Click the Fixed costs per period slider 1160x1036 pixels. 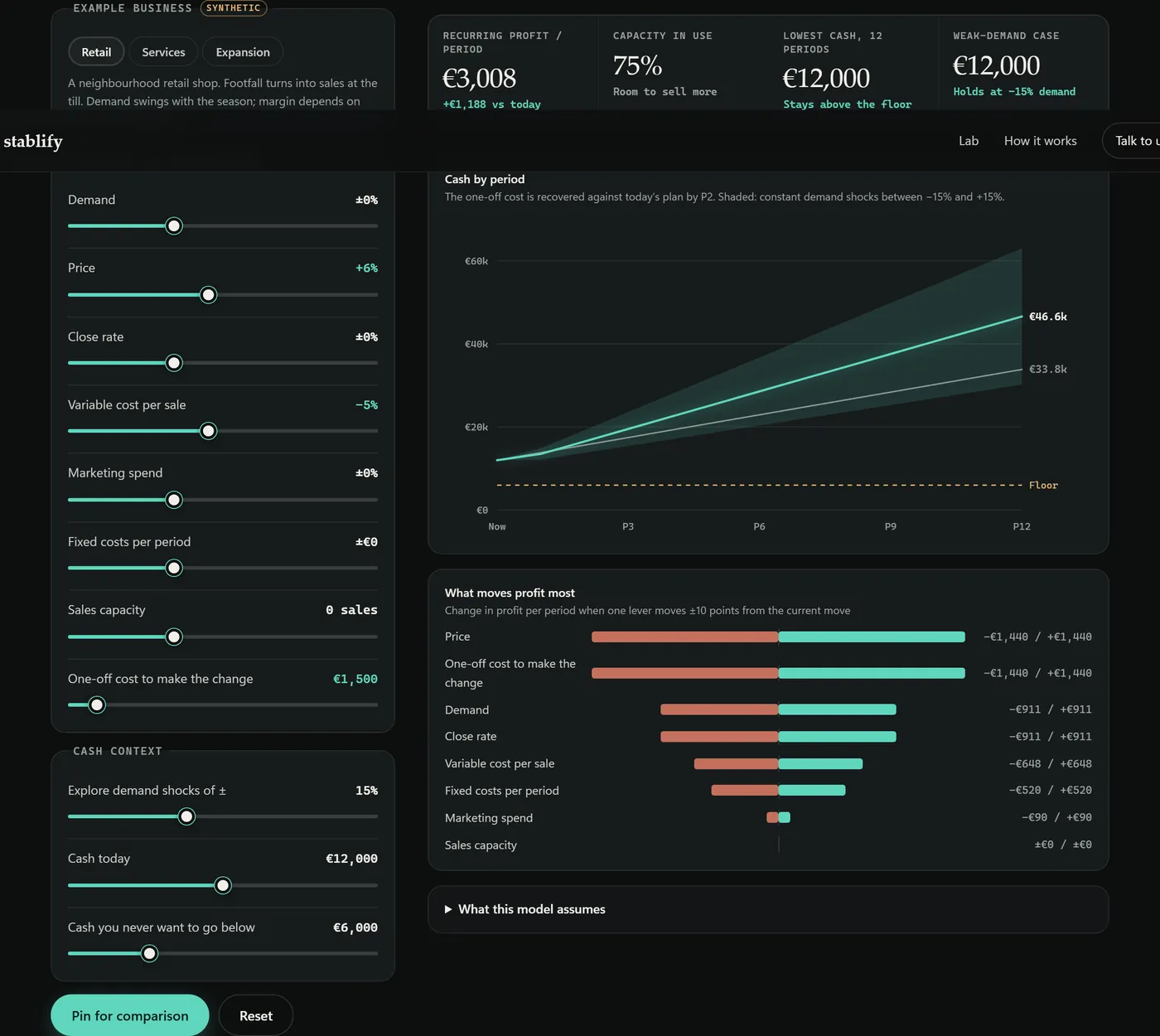coord(223,568)
